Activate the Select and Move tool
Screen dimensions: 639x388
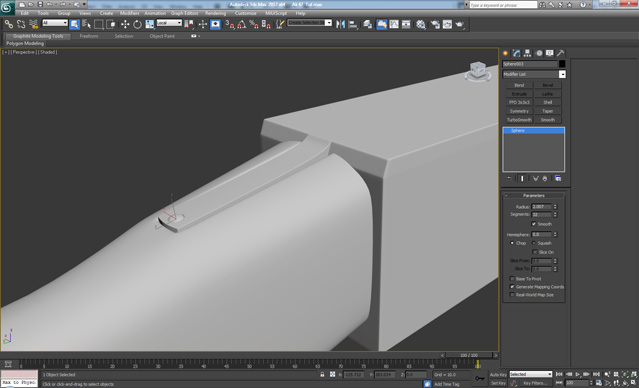point(125,24)
